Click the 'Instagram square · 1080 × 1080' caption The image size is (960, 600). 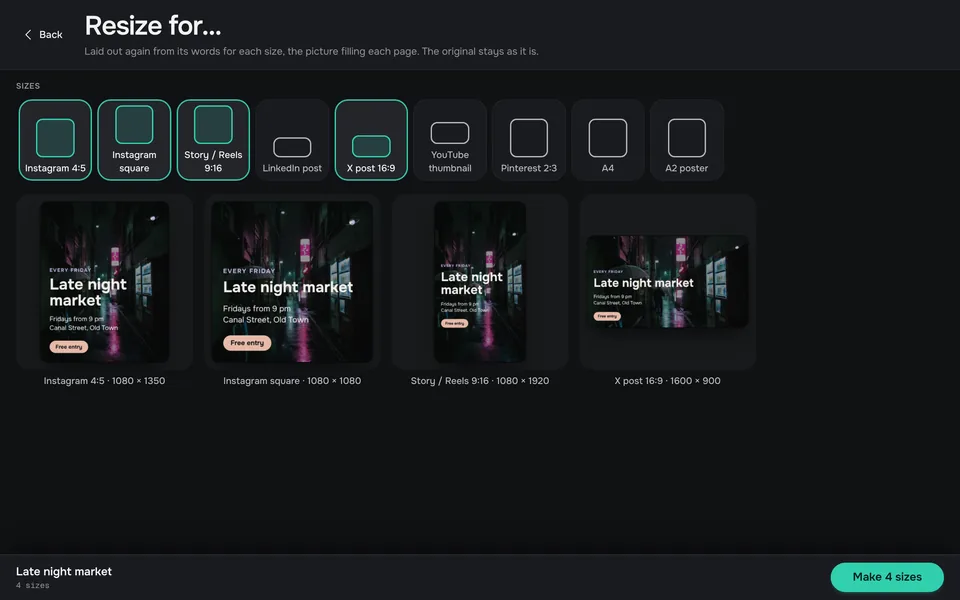pyautogui.click(x=292, y=381)
